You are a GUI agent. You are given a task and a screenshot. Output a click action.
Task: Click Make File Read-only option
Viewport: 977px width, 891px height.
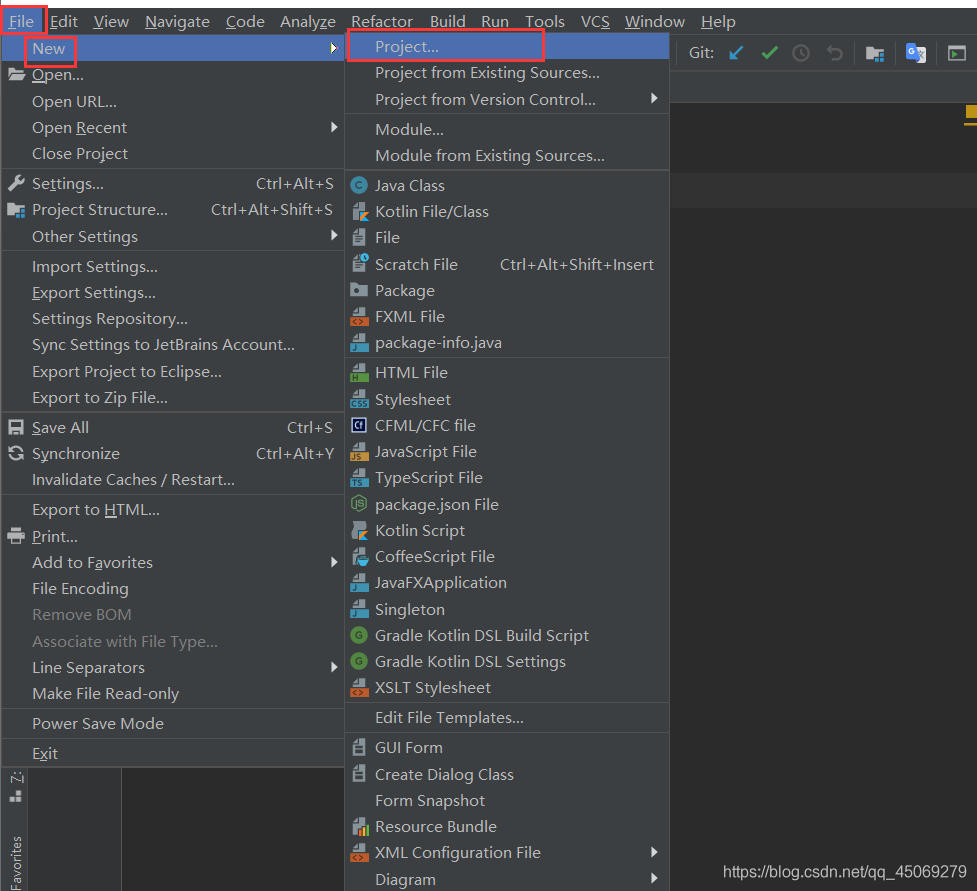pos(105,693)
